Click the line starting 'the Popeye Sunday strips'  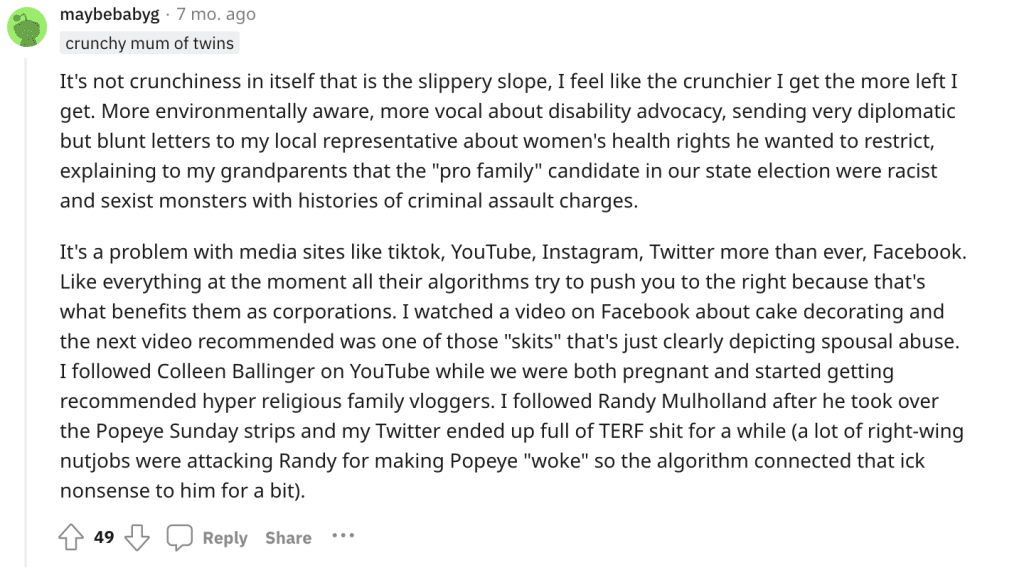(512, 431)
